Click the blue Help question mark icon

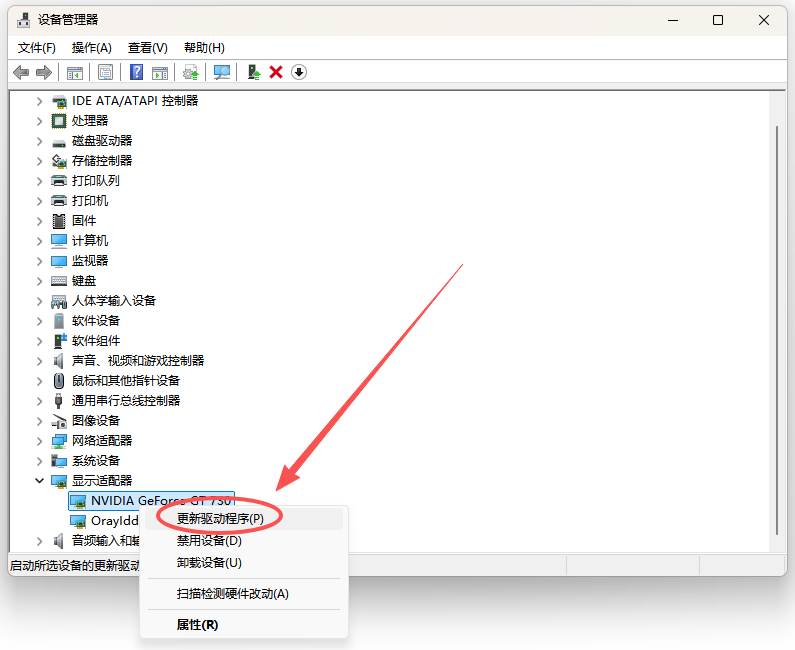(x=136, y=72)
